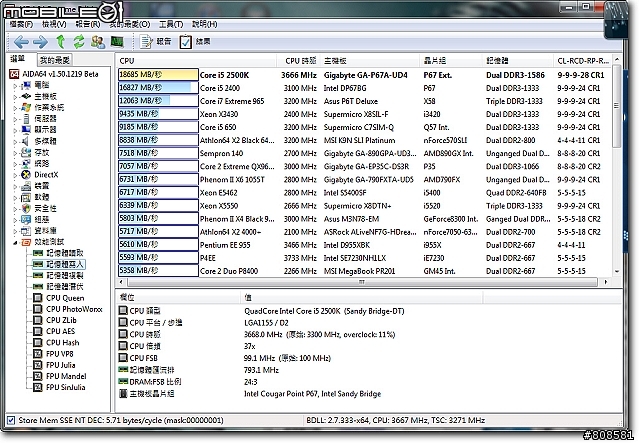Click the Forward arrow toolbar icon

[x=39, y=42]
